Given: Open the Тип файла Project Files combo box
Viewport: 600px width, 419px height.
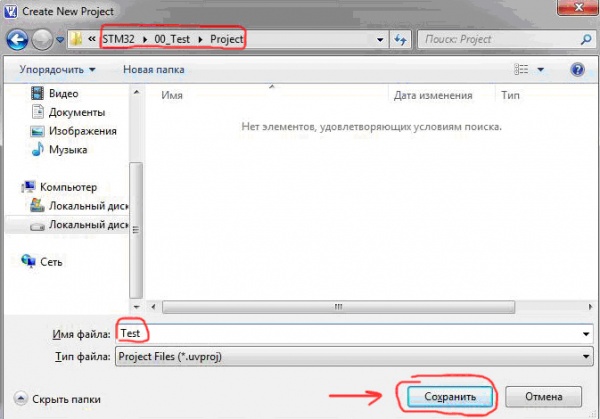Looking at the screenshot, I should (x=354, y=357).
